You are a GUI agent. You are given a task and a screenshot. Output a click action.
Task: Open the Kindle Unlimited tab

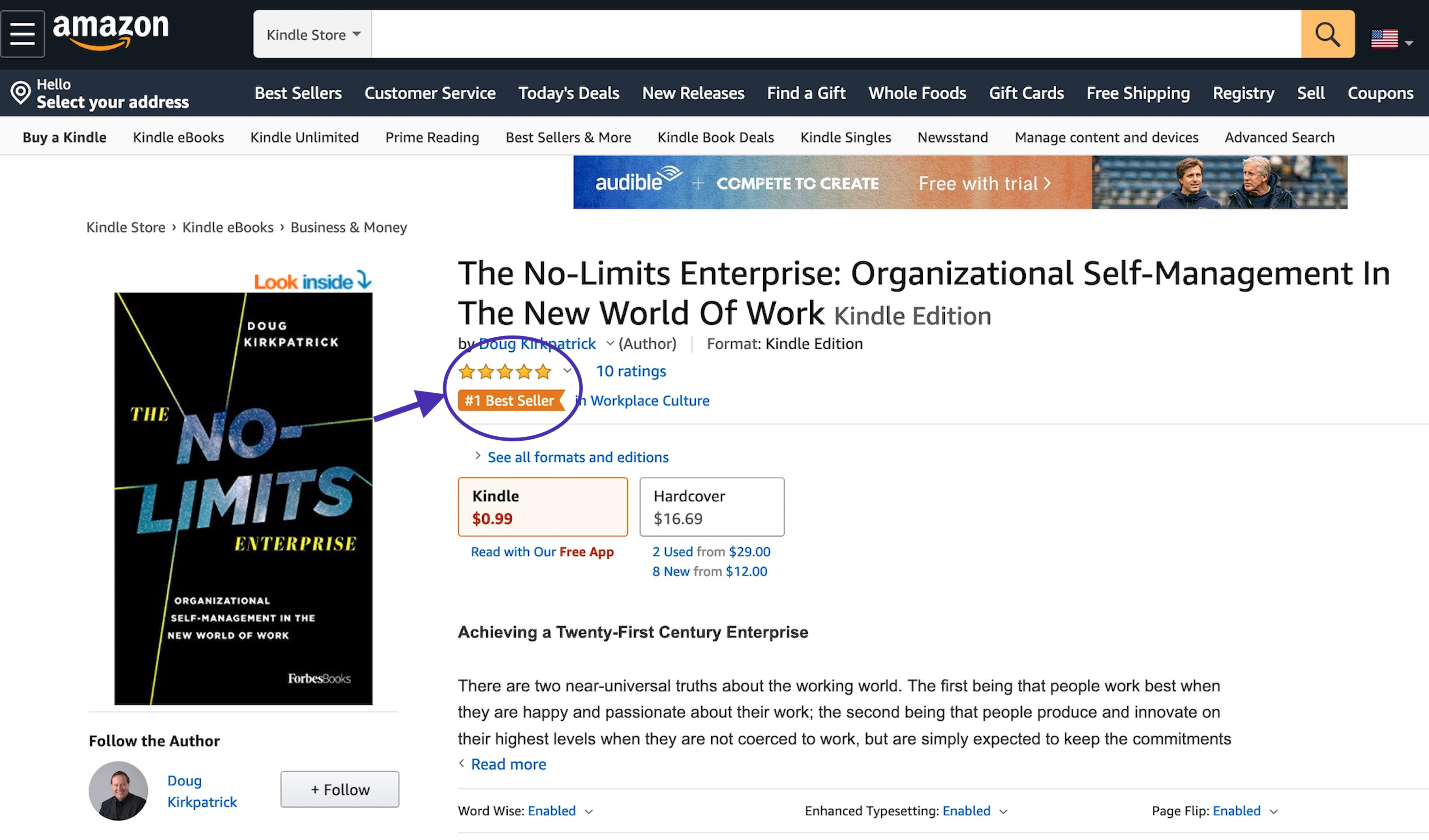point(304,137)
